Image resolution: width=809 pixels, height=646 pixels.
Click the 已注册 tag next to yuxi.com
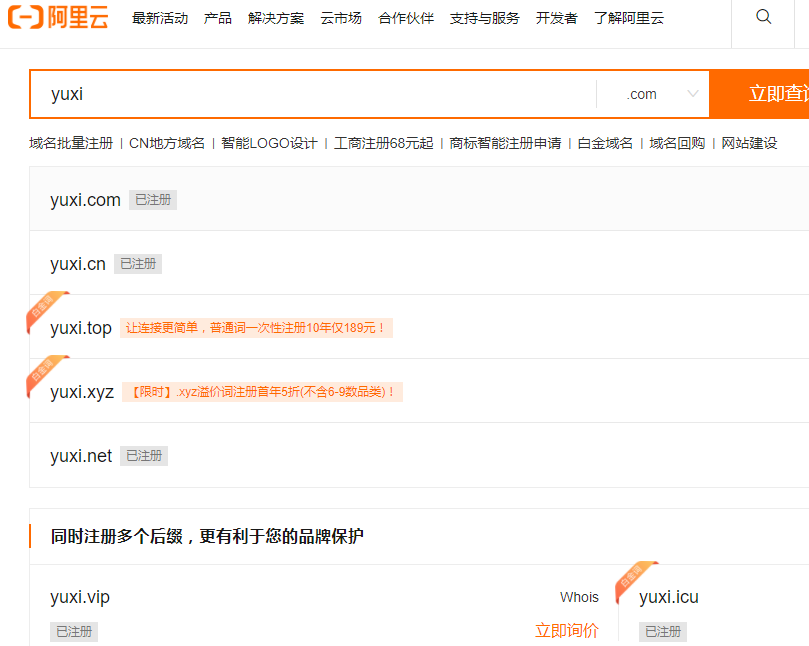(152, 199)
